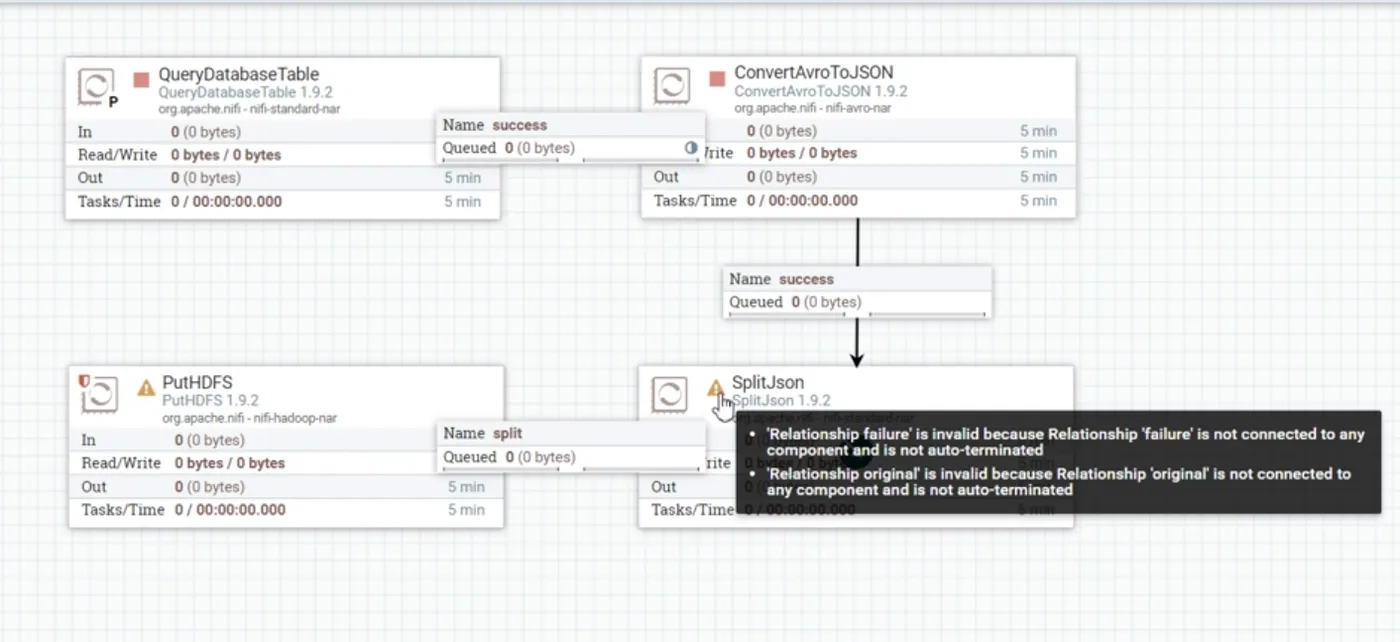Screen dimensions: 1400x642
Task: Click the load-balance icon on top success connection
Action: pyautogui.click(x=691, y=148)
